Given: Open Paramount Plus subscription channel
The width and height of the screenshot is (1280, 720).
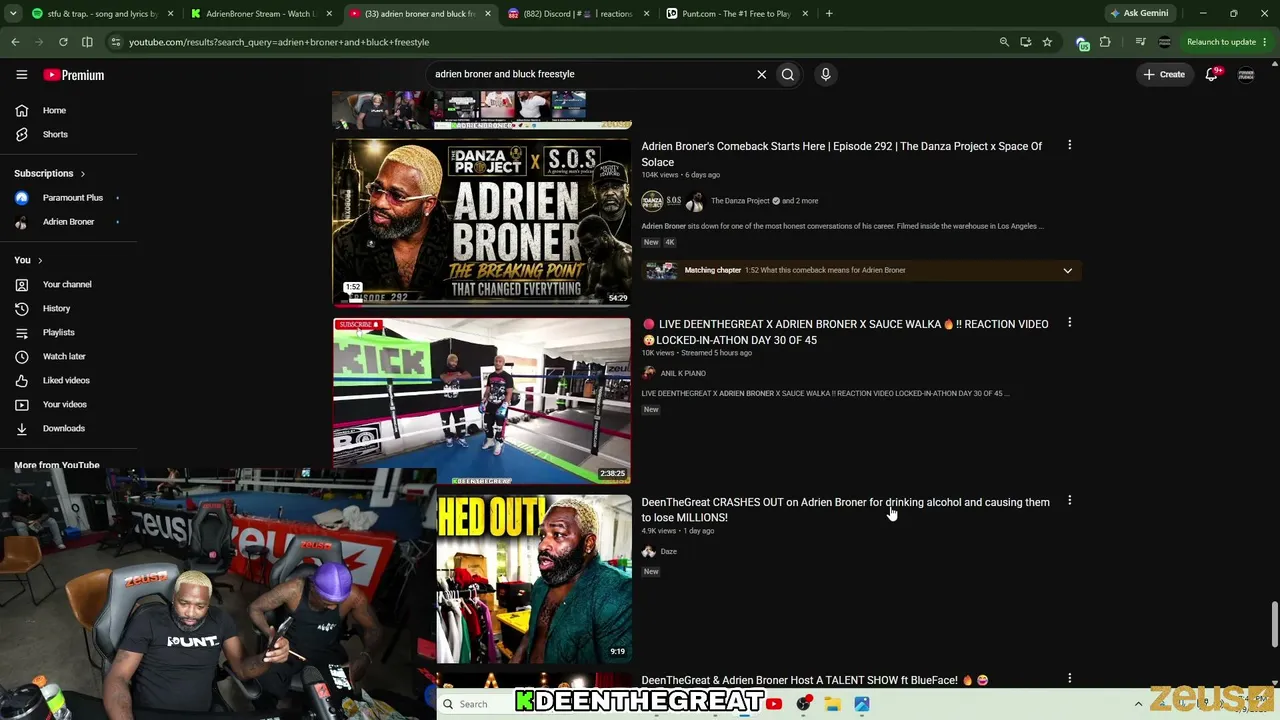Looking at the screenshot, I should (x=72, y=198).
